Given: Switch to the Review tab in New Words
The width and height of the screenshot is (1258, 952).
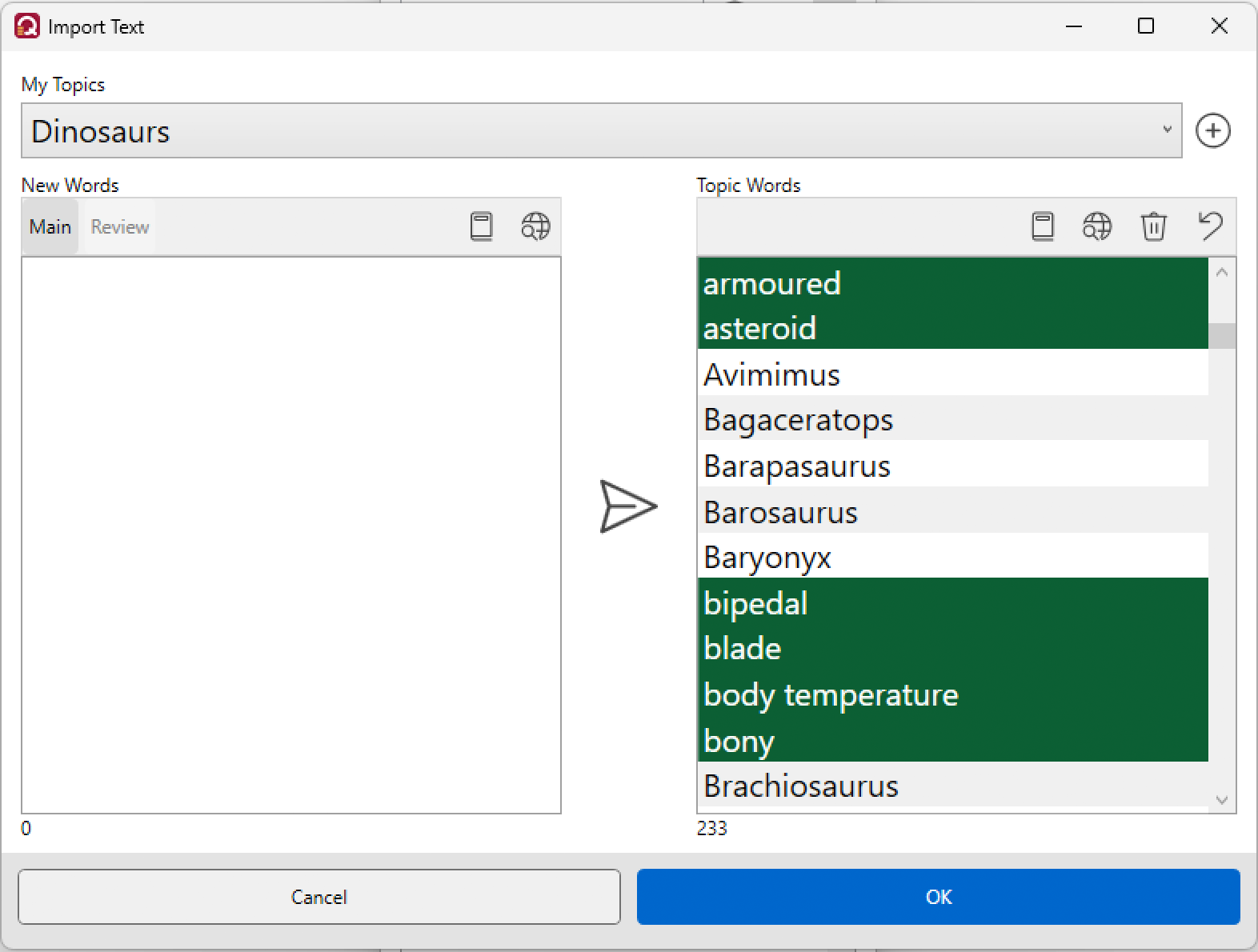Looking at the screenshot, I should pyautogui.click(x=120, y=226).
